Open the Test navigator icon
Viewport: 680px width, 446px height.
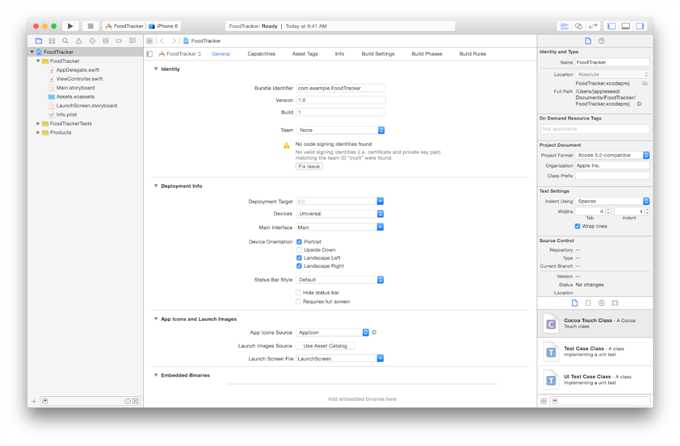[92, 41]
